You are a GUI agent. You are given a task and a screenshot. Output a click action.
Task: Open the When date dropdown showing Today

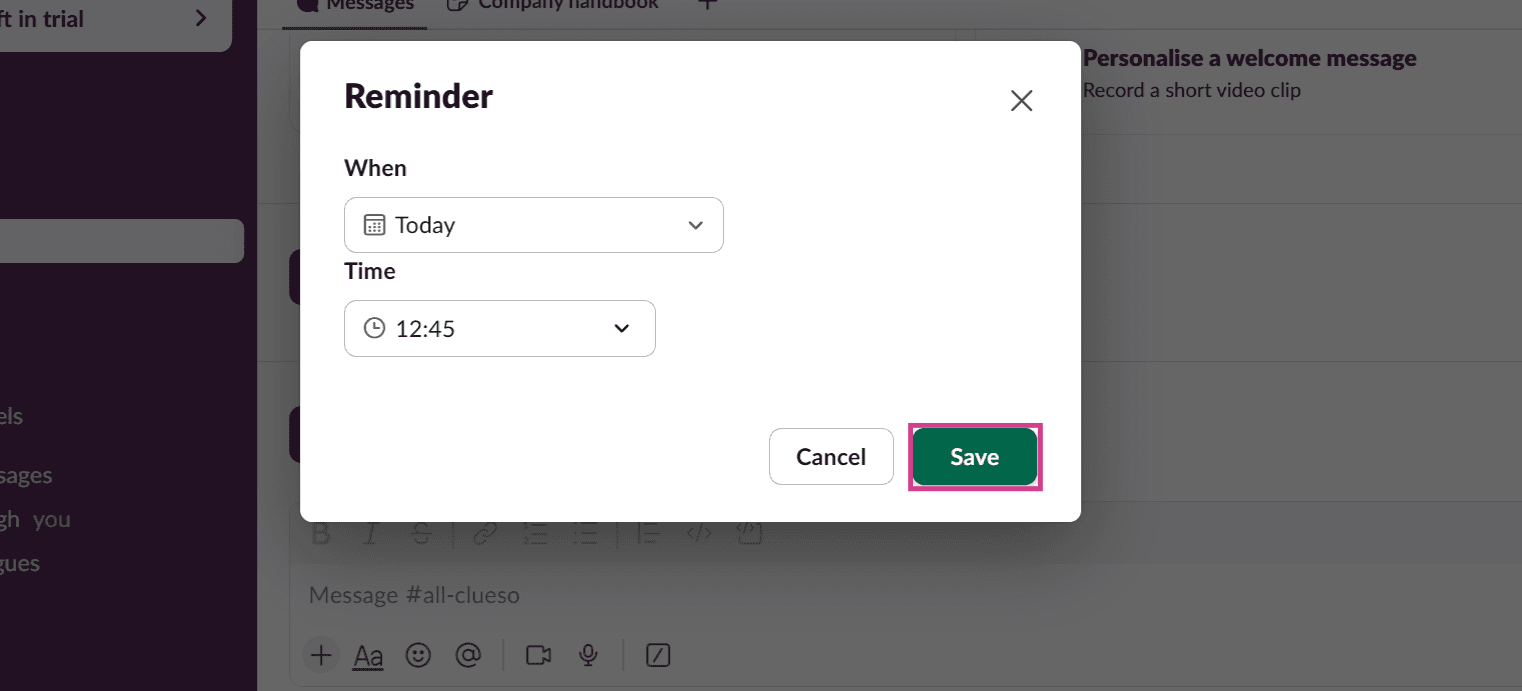coord(533,225)
